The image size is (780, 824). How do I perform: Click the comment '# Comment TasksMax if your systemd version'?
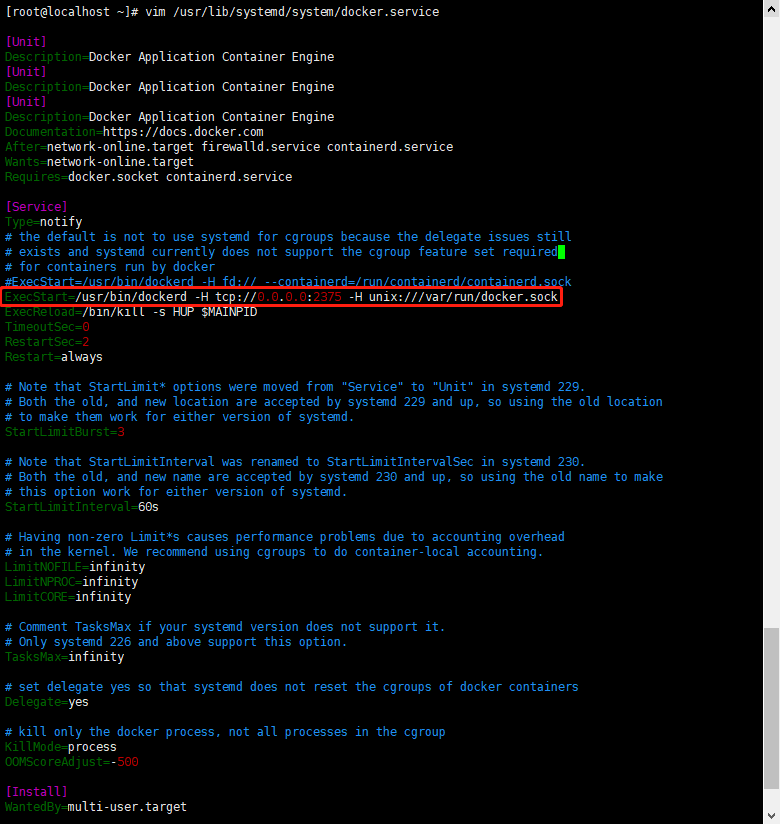225,627
